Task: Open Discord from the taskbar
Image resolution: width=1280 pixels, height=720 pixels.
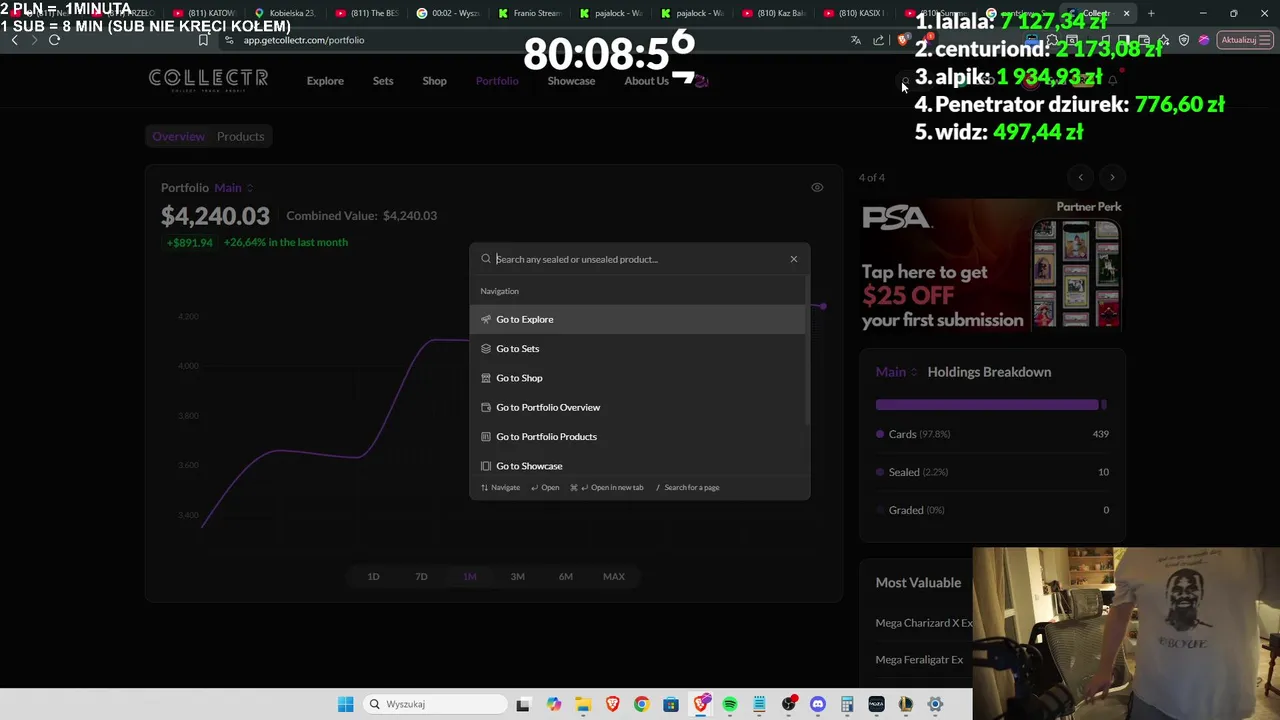Action: [x=818, y=704]
